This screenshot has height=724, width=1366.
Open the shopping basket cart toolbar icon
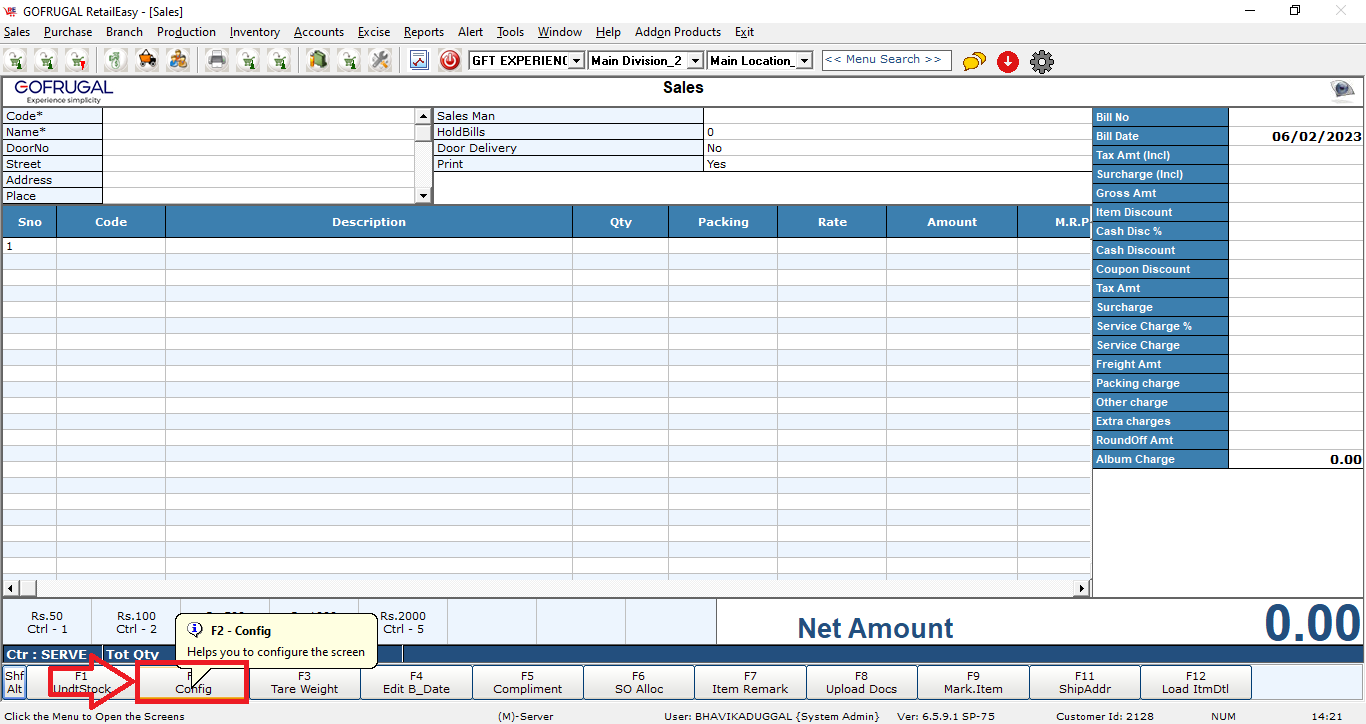pos(147,61)
